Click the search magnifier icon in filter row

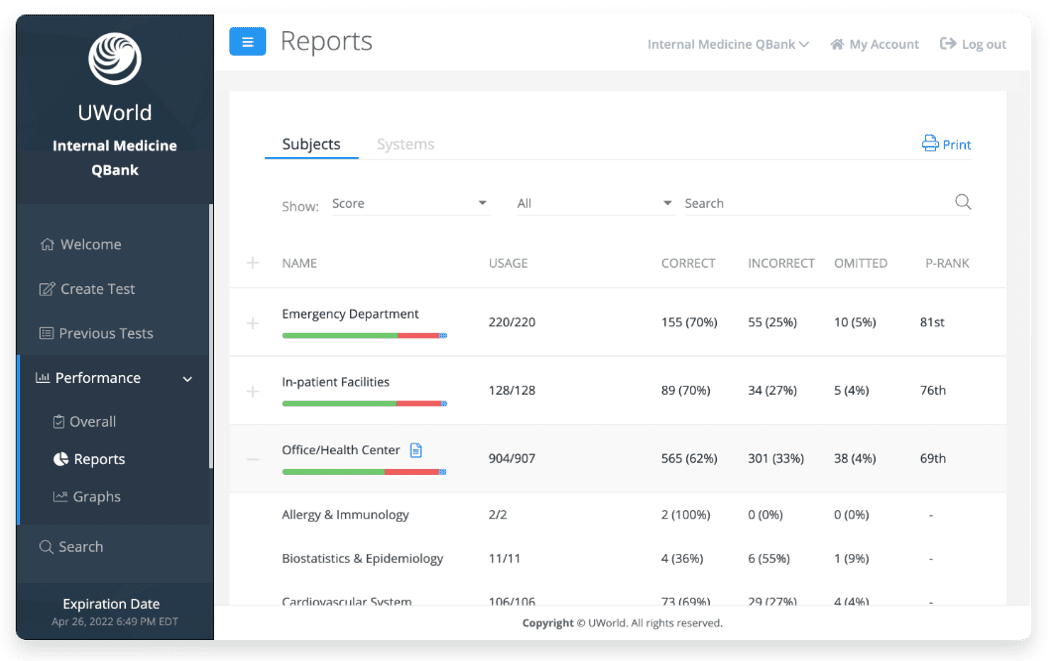(962, 202)
